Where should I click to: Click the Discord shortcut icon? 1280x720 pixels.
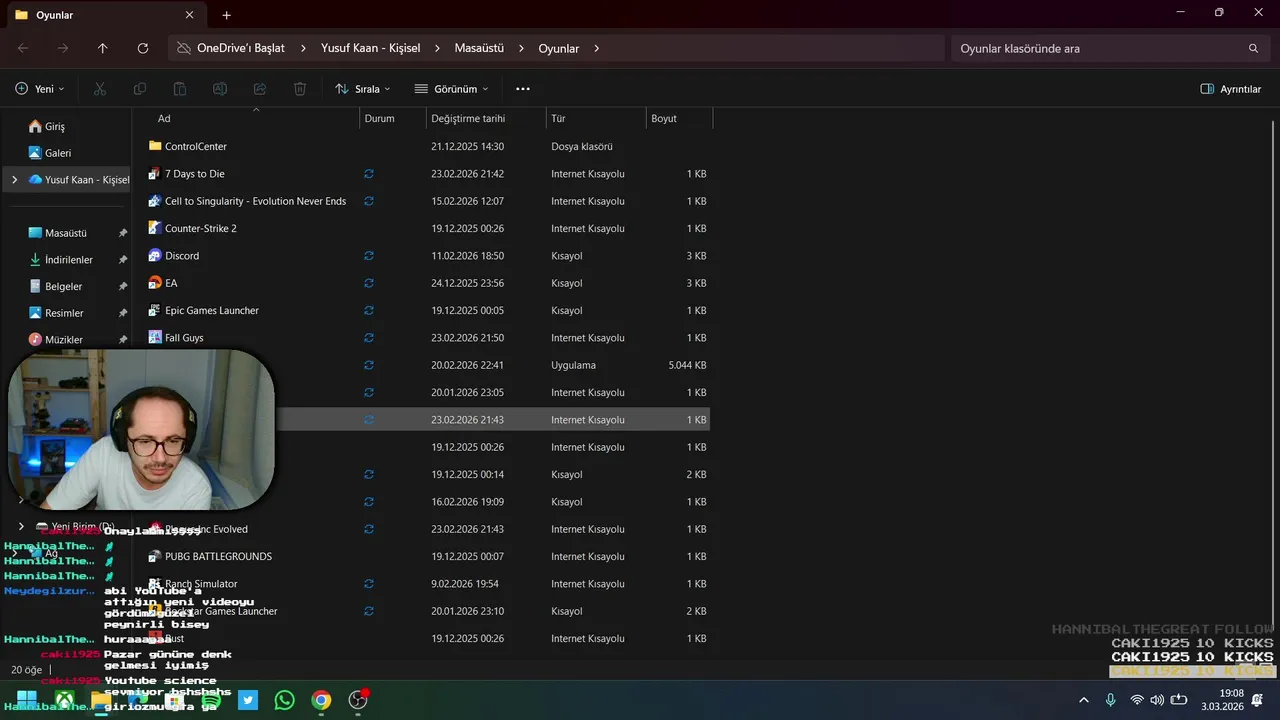coord(155,256)
